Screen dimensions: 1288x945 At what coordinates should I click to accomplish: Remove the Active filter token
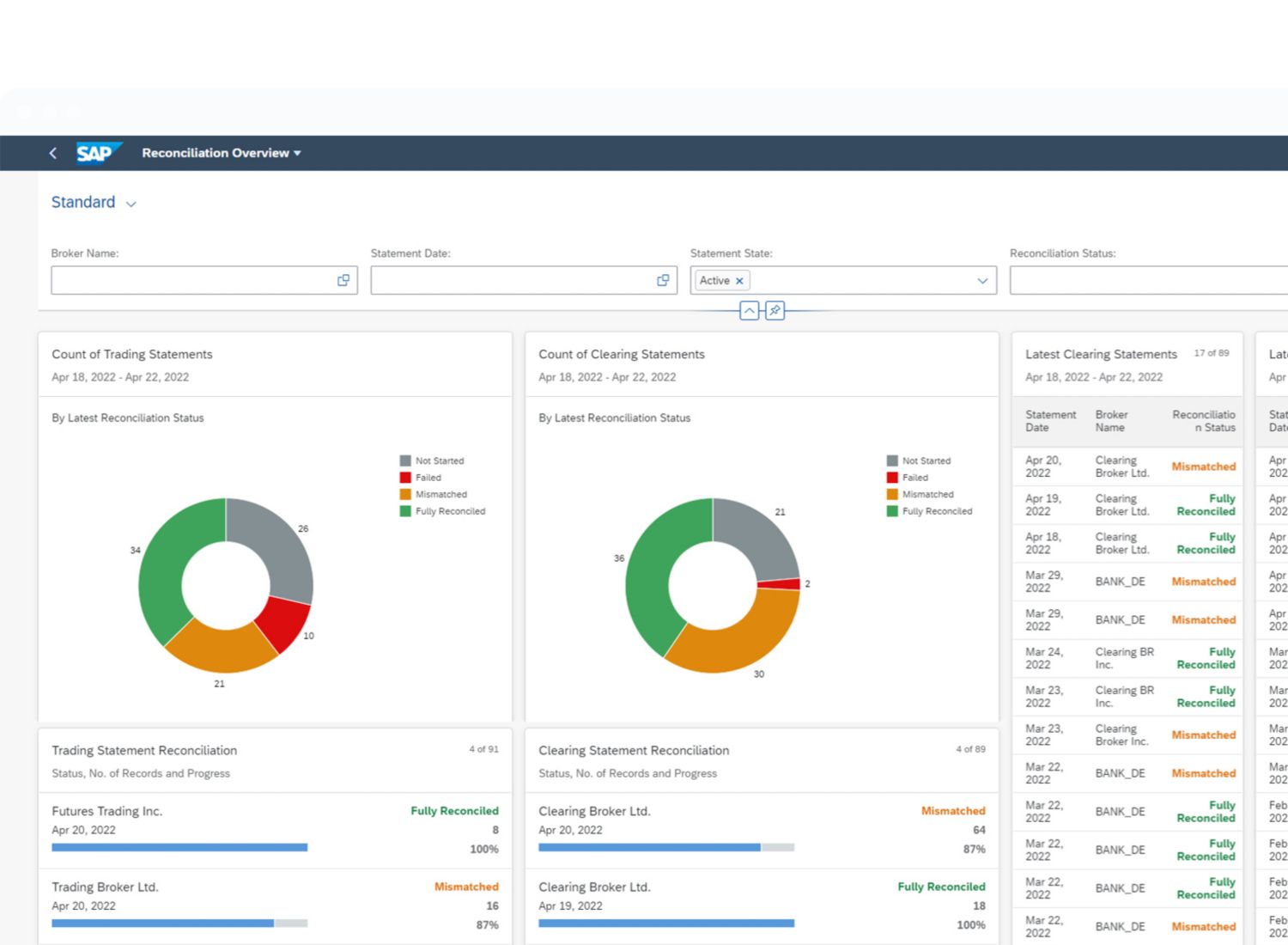[x=739, y=281]
